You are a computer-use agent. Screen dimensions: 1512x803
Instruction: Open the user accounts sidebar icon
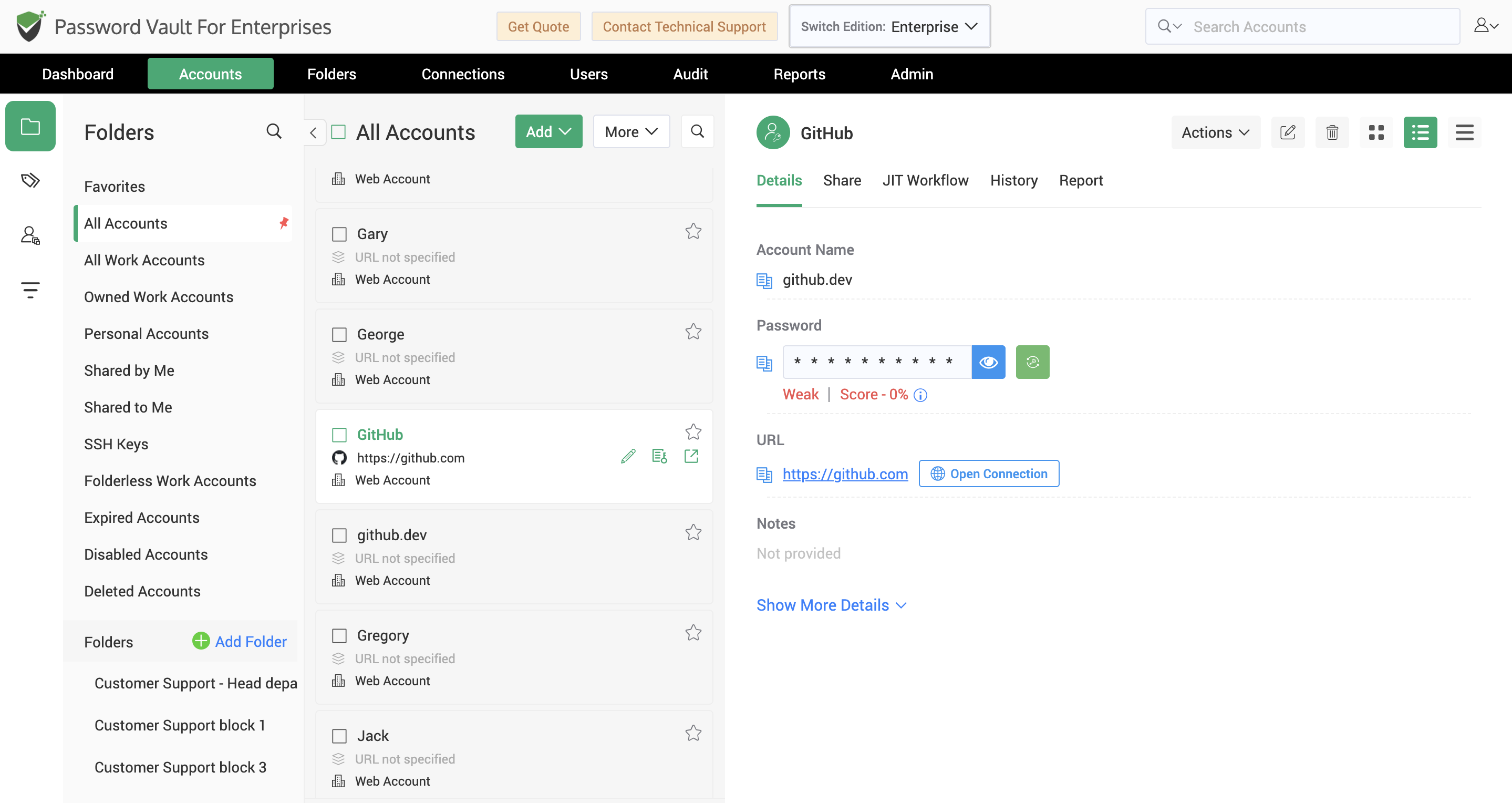click(x=30, y=235)
